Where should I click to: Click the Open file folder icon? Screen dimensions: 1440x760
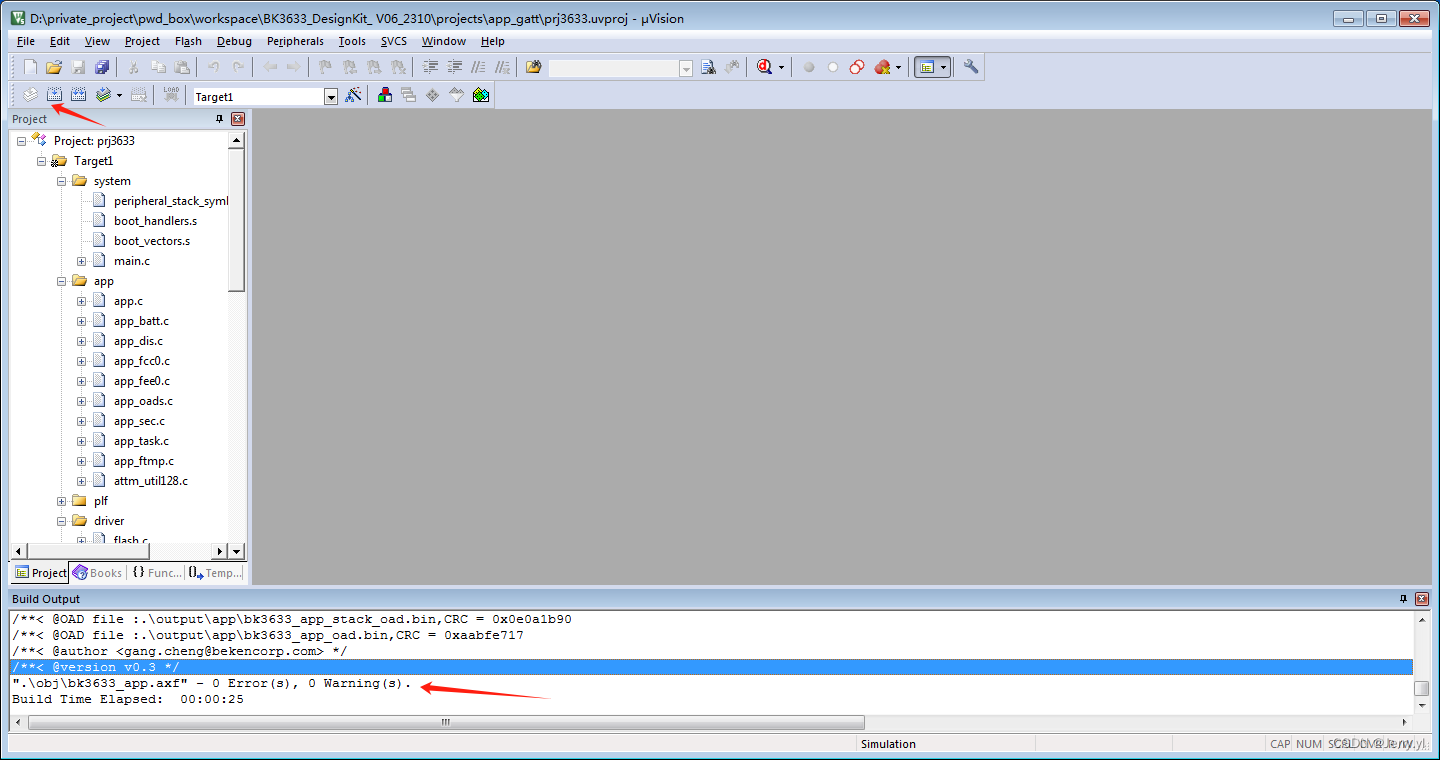(54, 67)
